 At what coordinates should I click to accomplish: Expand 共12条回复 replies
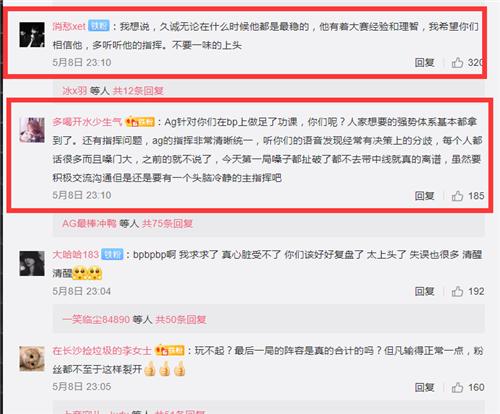[138, 91]
